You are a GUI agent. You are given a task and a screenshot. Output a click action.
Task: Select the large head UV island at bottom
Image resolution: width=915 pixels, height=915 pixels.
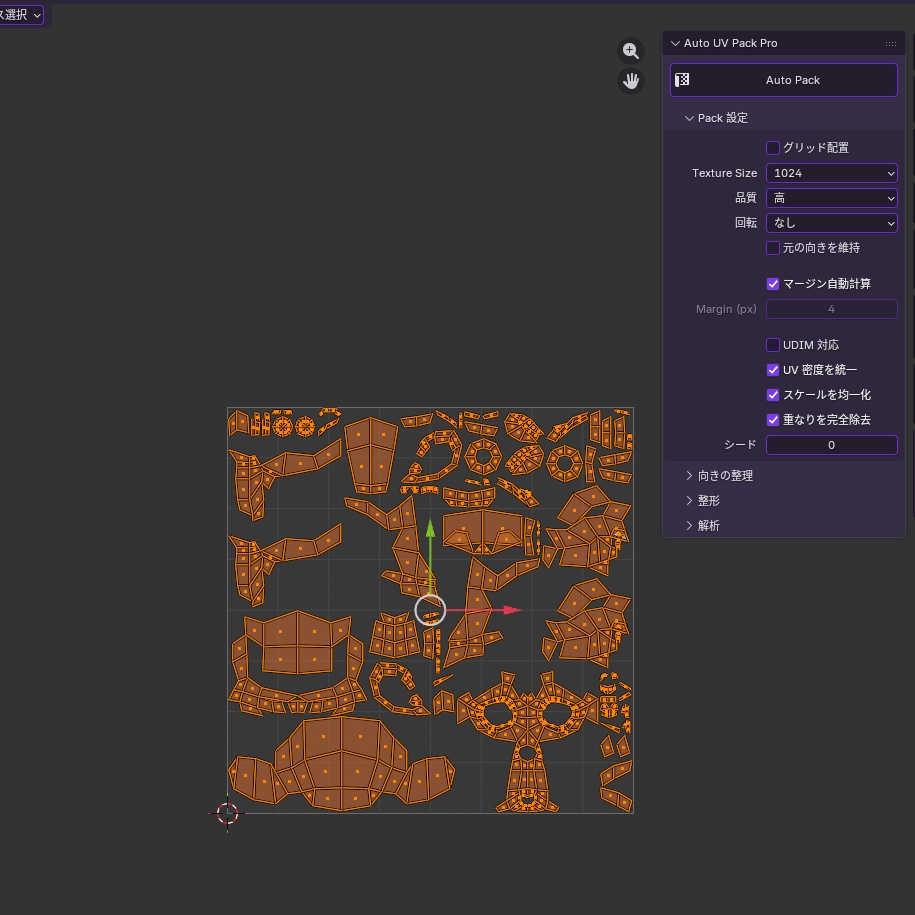341,764
